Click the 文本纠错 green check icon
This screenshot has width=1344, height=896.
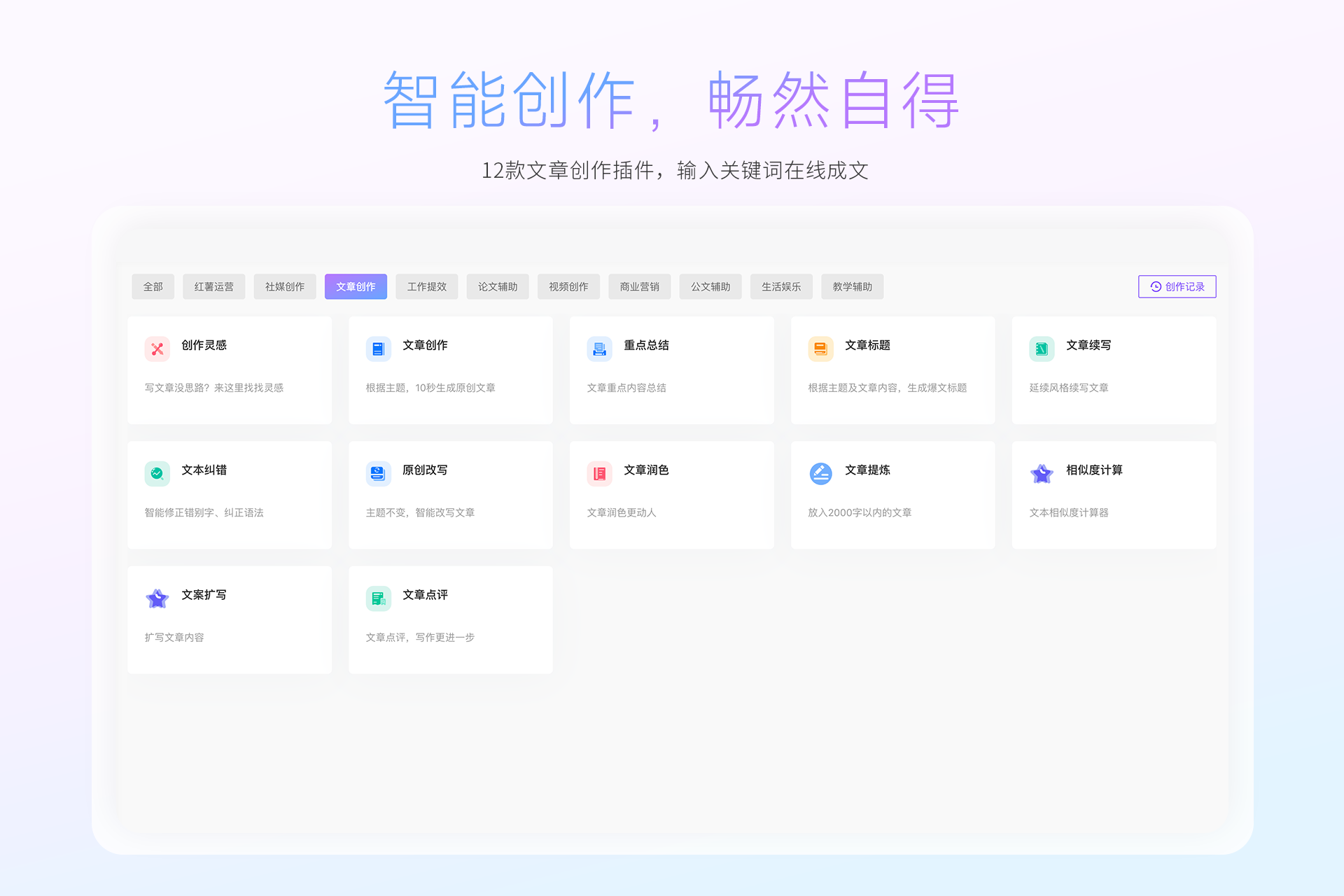click(157, 474)
